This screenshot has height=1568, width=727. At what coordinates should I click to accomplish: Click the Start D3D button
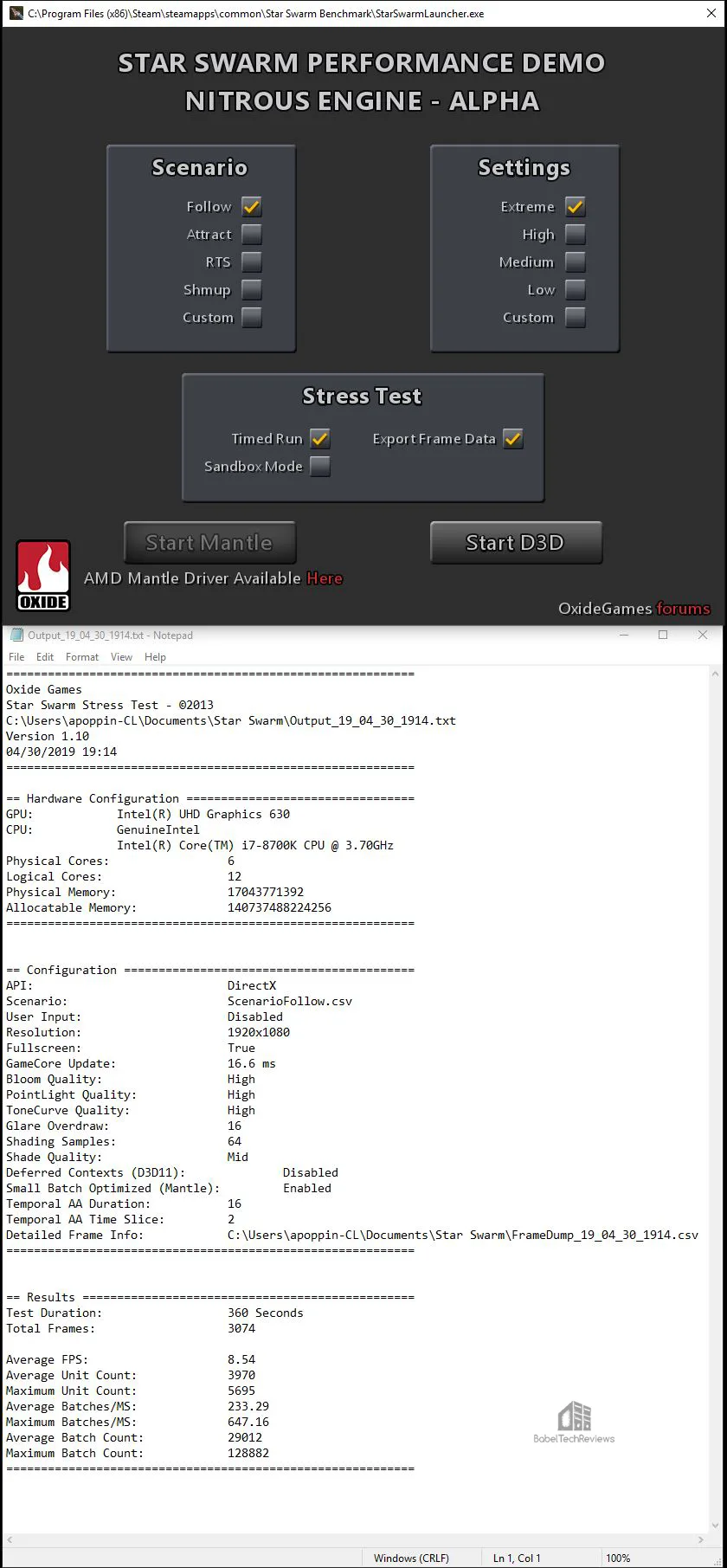[x=516, y=543]
